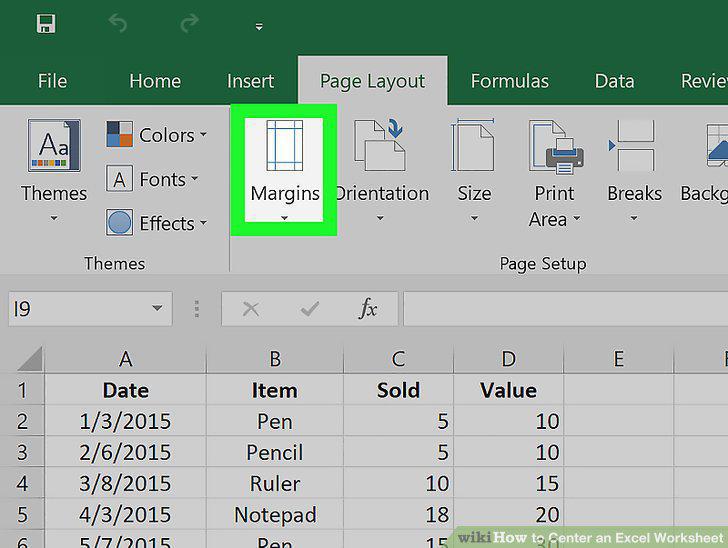Click the Undo arrow icon
728x548 pixels.
[117, 23]
